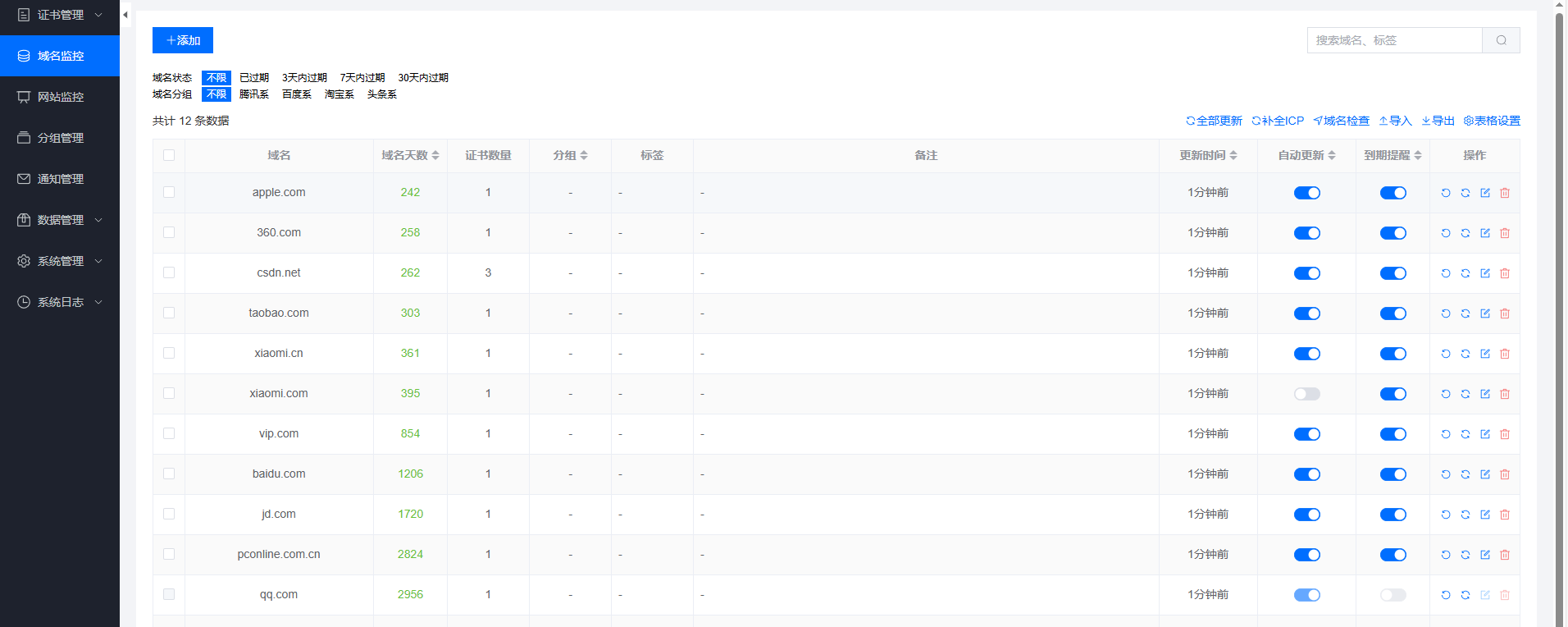Toggle expiry reminder (到期提醒) for jd.com
The image size is (1568, 627).
1393,515
